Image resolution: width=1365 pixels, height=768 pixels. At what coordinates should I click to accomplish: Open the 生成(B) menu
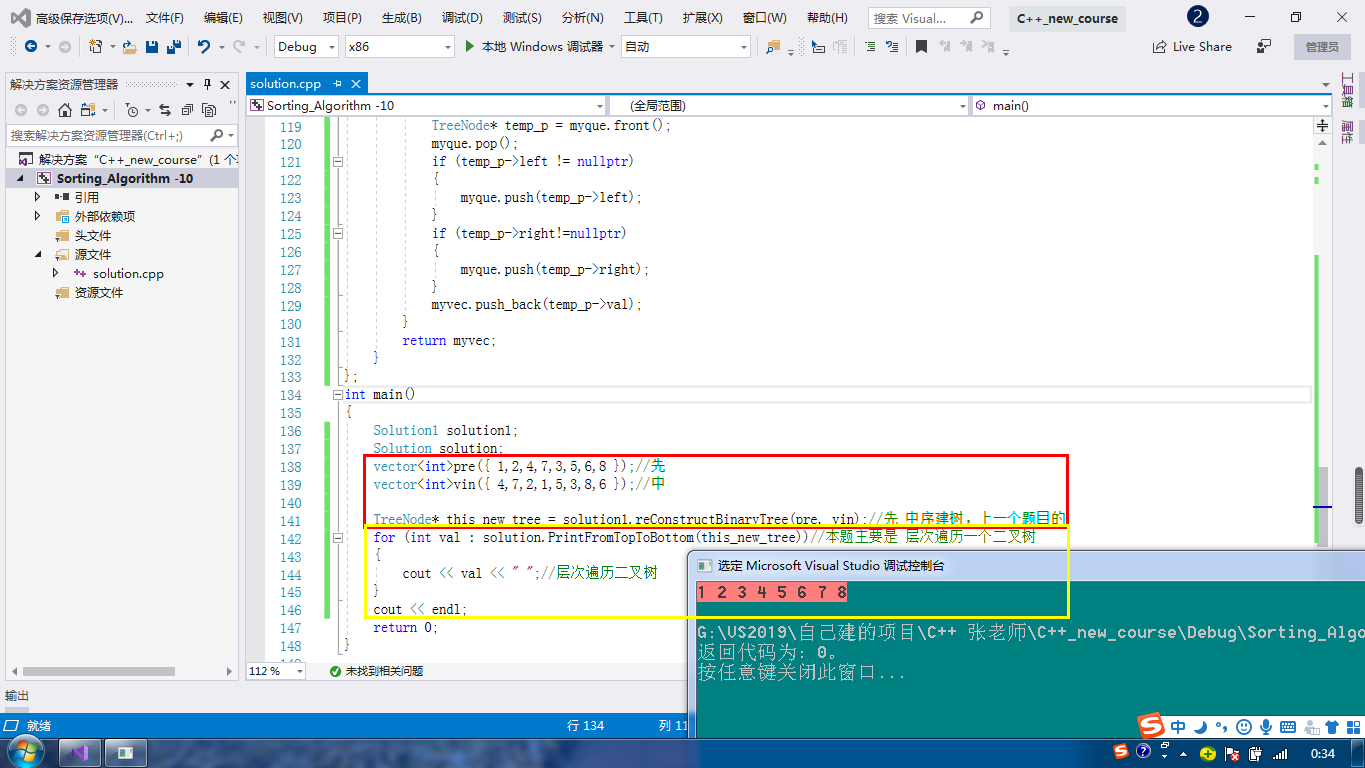(402, 18)
